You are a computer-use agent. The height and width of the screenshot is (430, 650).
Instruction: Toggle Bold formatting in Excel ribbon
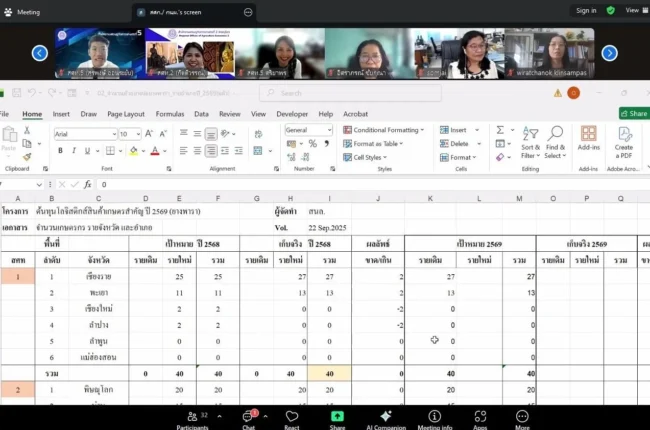coord(60,151)
